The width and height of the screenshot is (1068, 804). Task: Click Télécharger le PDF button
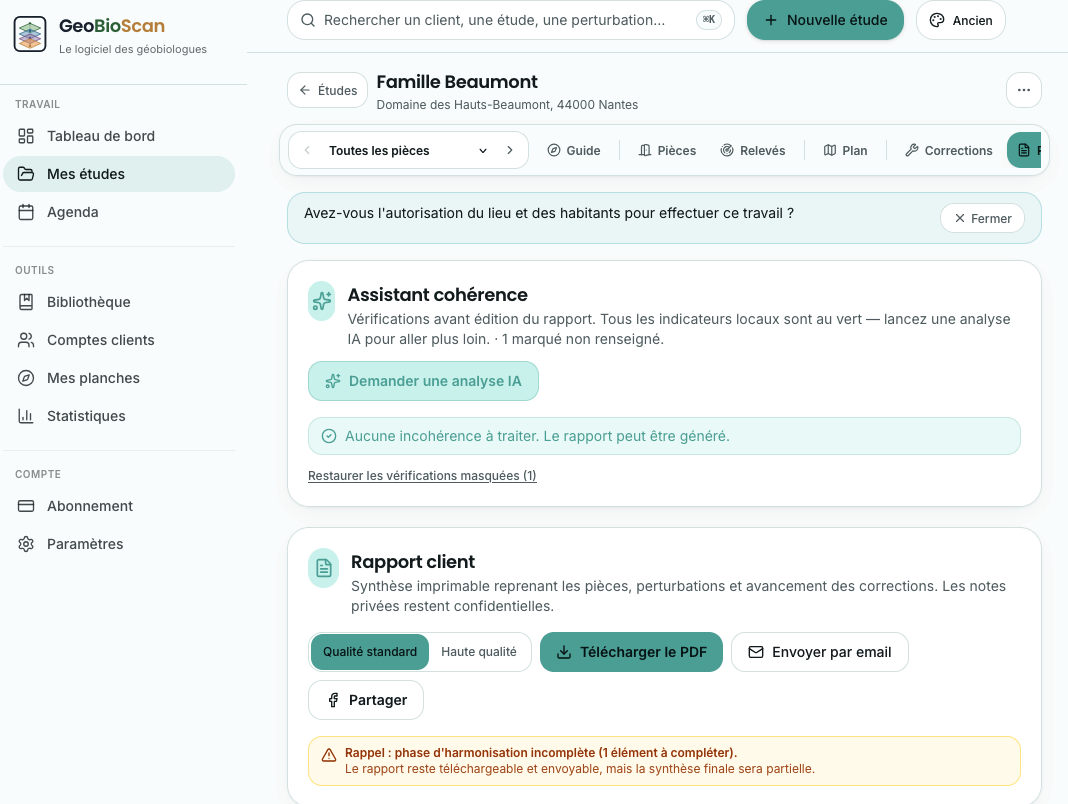tap(631, 652)
